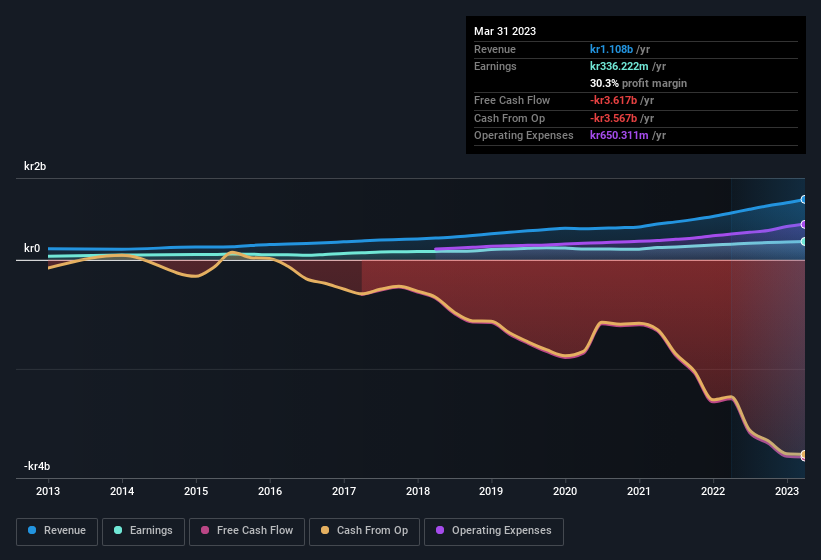Toggle the Revenue legend button
This screenshot has height=560, width=821.
click(x=57, y=531)
